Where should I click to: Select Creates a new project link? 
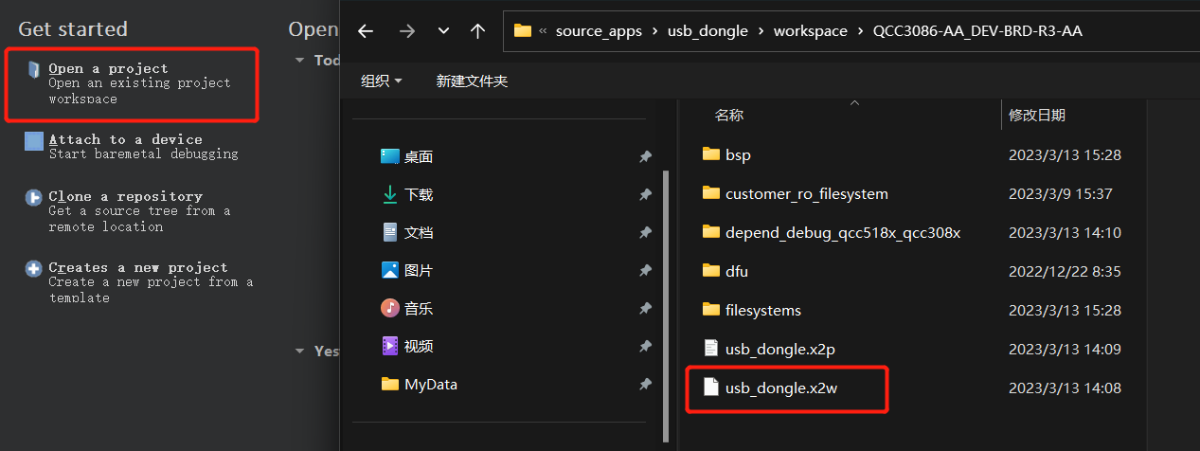coord(138,268)
